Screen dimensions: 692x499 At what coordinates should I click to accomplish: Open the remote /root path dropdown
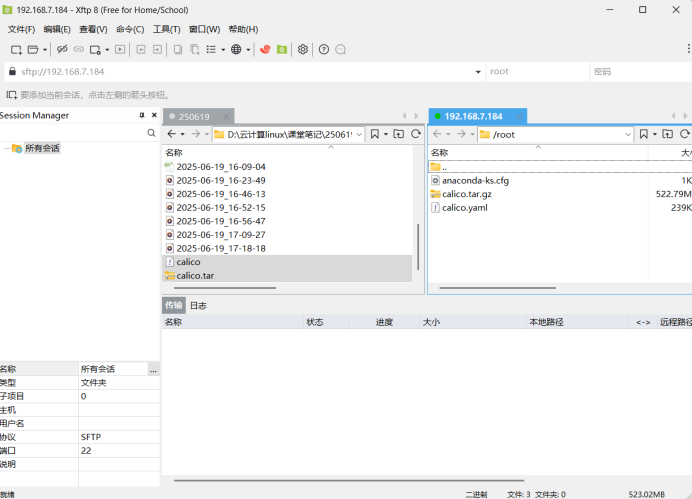point(628,134)
